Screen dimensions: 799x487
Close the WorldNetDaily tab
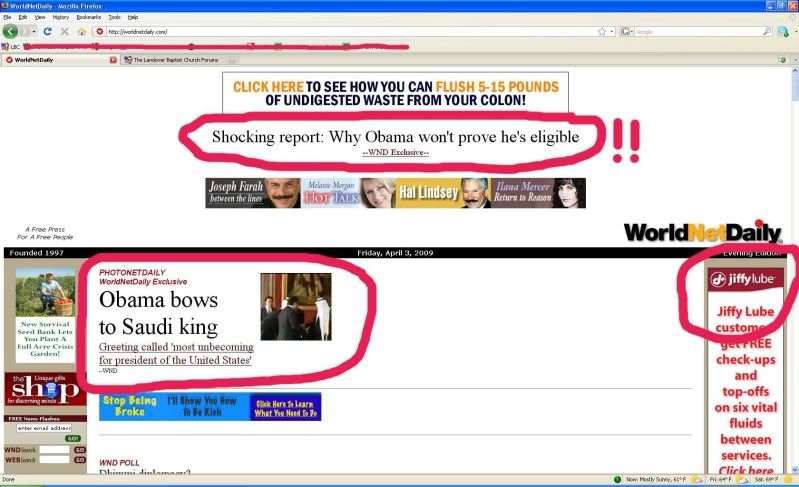coord(113,60)
